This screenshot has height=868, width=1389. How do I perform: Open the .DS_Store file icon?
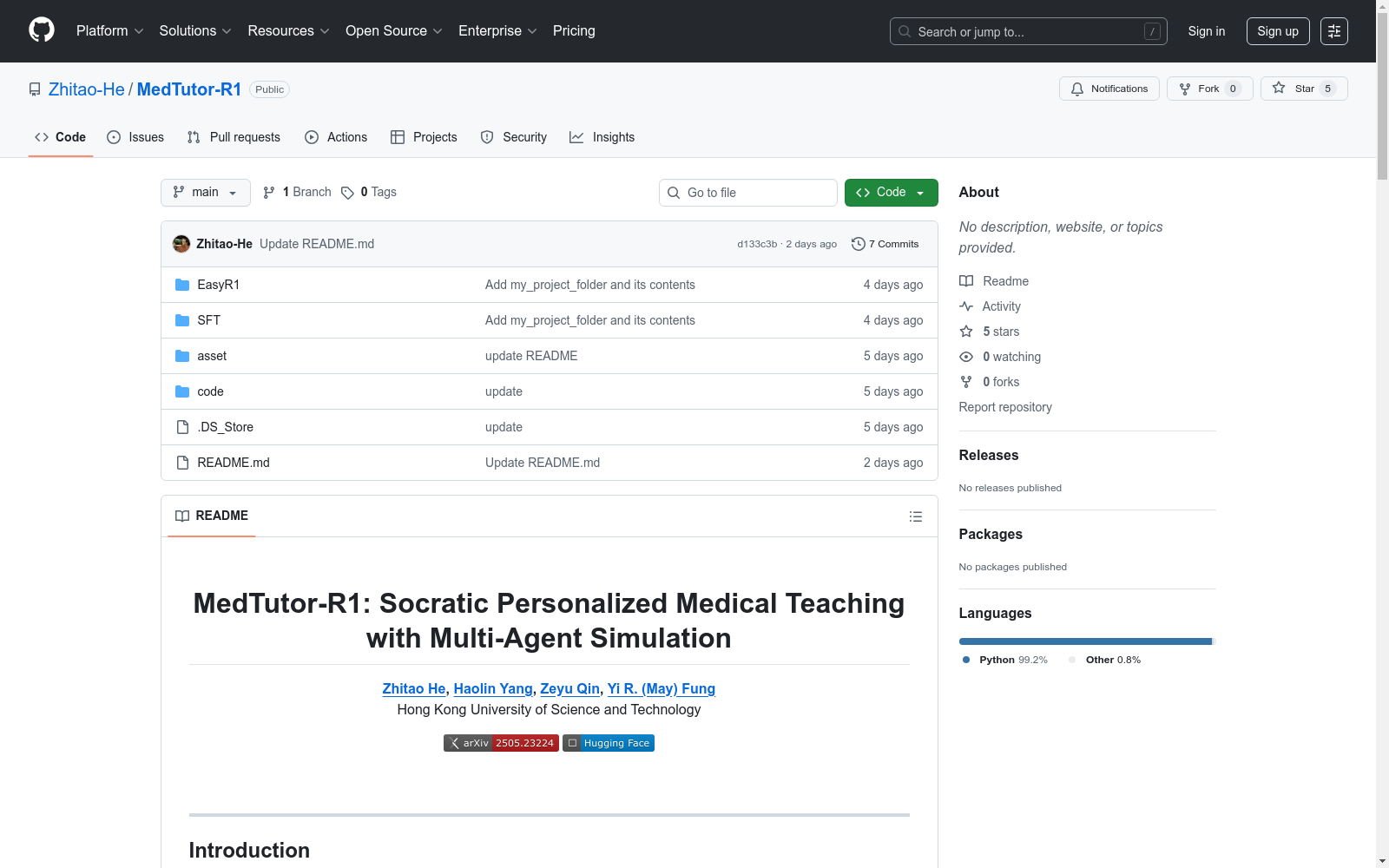click(182, 427)
